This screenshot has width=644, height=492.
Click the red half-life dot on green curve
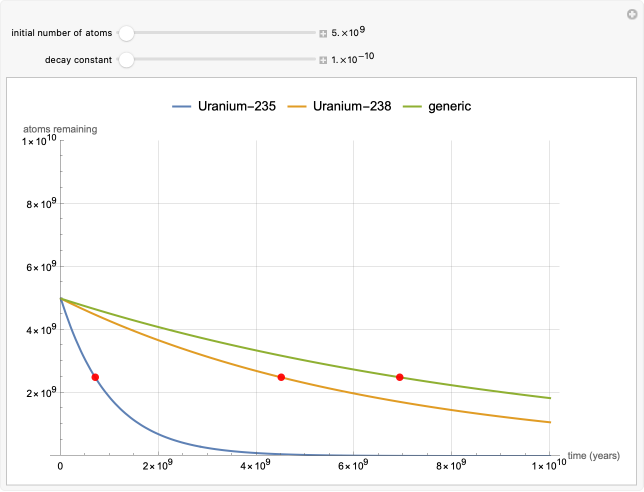point(400,377)
